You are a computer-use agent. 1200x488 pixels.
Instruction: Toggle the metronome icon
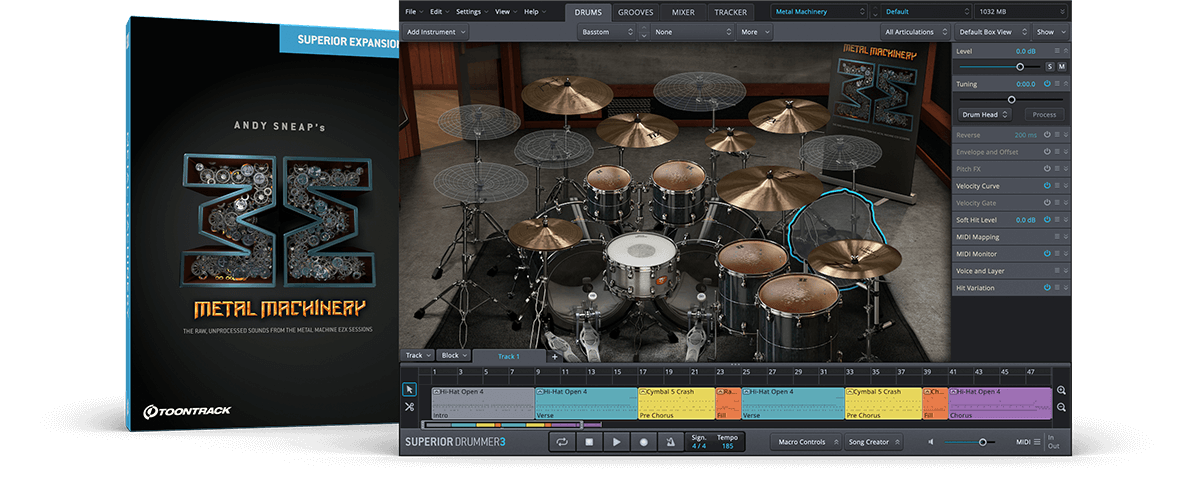[670, 441]
